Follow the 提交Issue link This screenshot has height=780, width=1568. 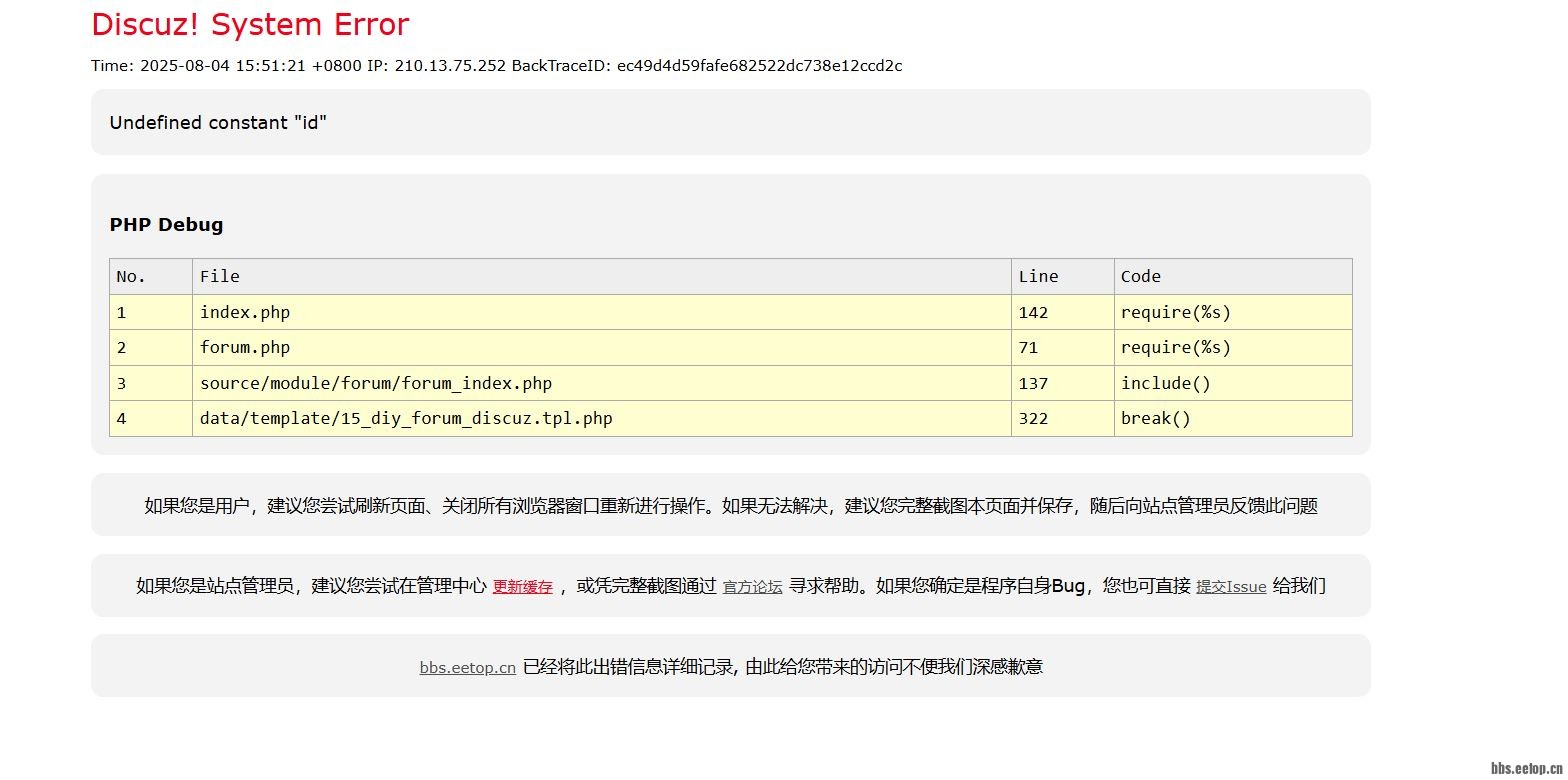(1231, 587)
